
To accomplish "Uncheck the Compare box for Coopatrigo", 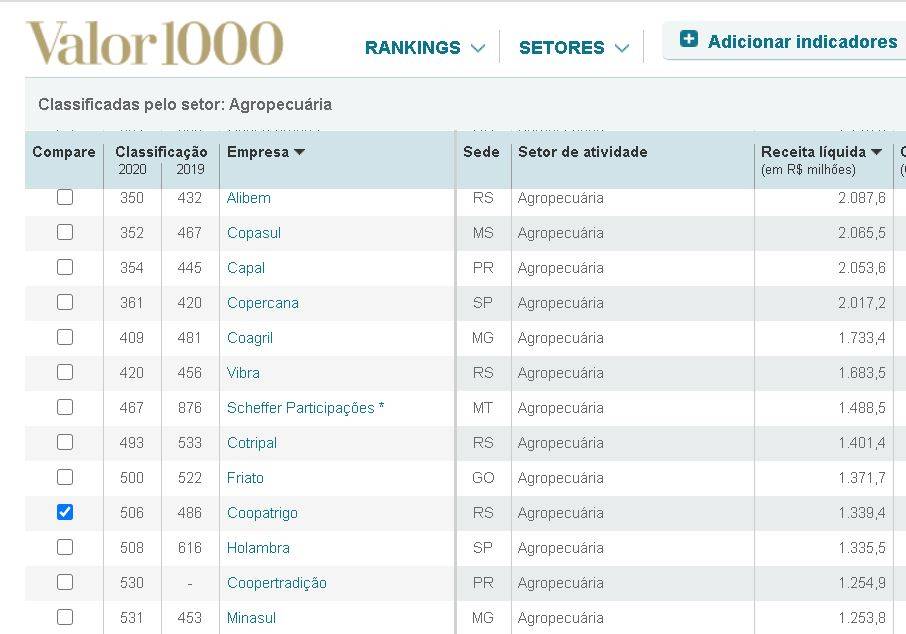I will [x=65, y=512].
